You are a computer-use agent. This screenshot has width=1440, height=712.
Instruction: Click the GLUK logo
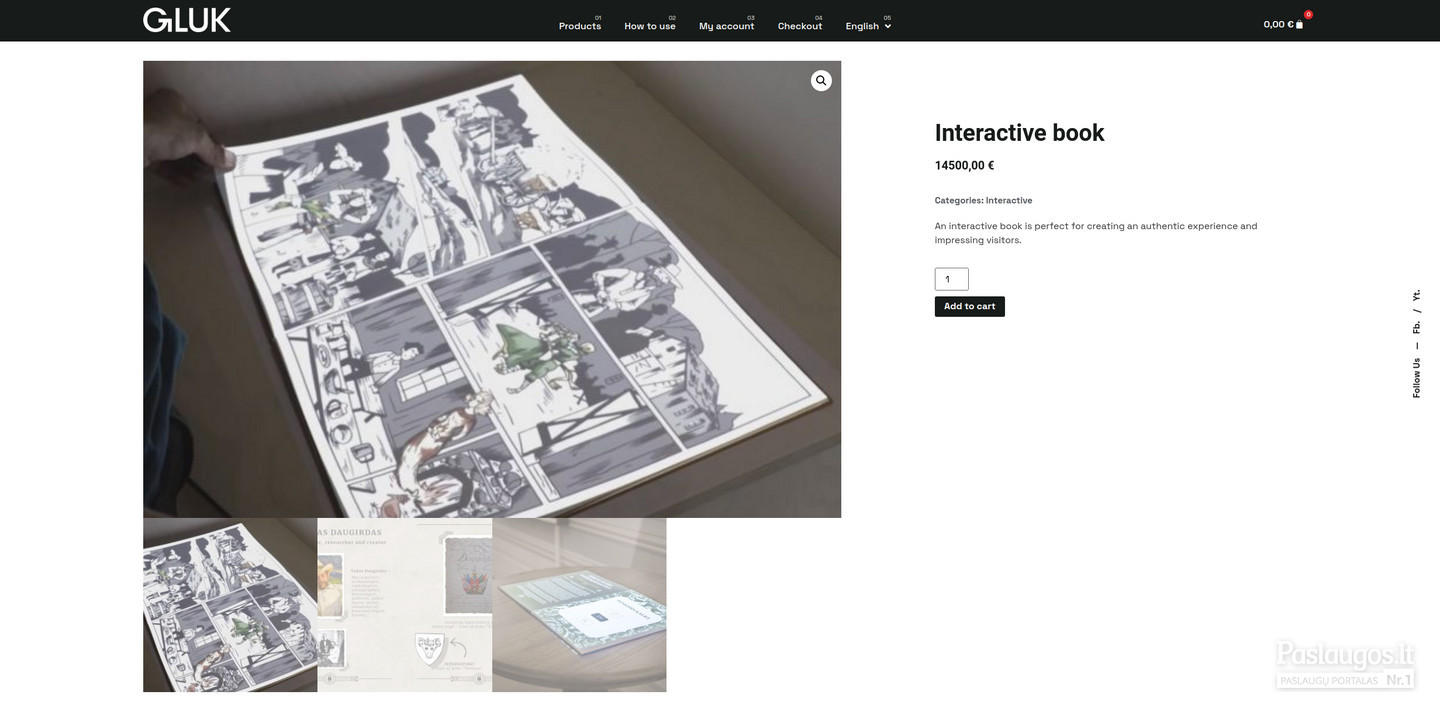click(x=187, y=20)
